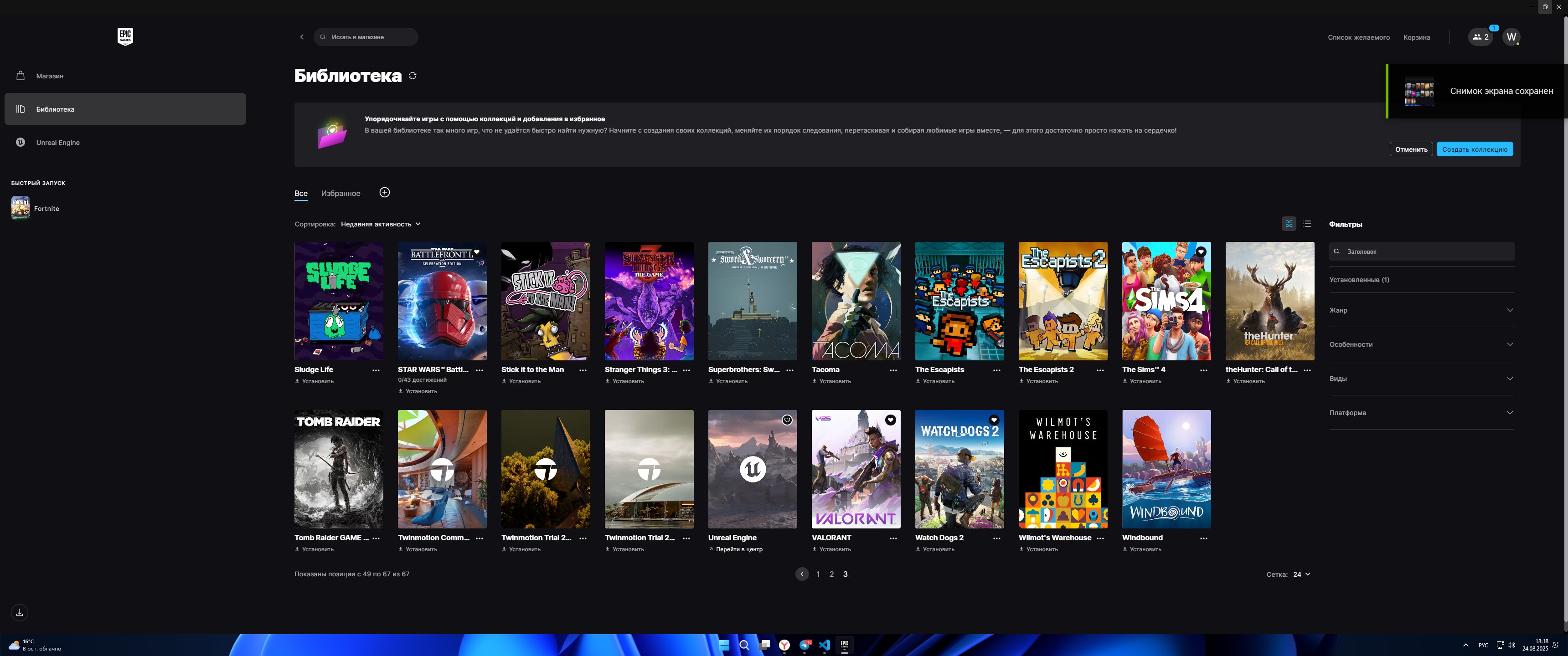Open the downloads icon in sidebar bottom
Screen dimensions: 1568x656
[x=20, y=612]
